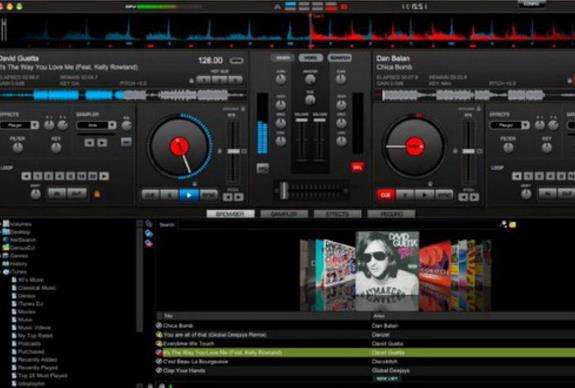The width and height of the screenshot is (575, 388).
Task: Click the browser Search field
Action: (x=337, y=225)
